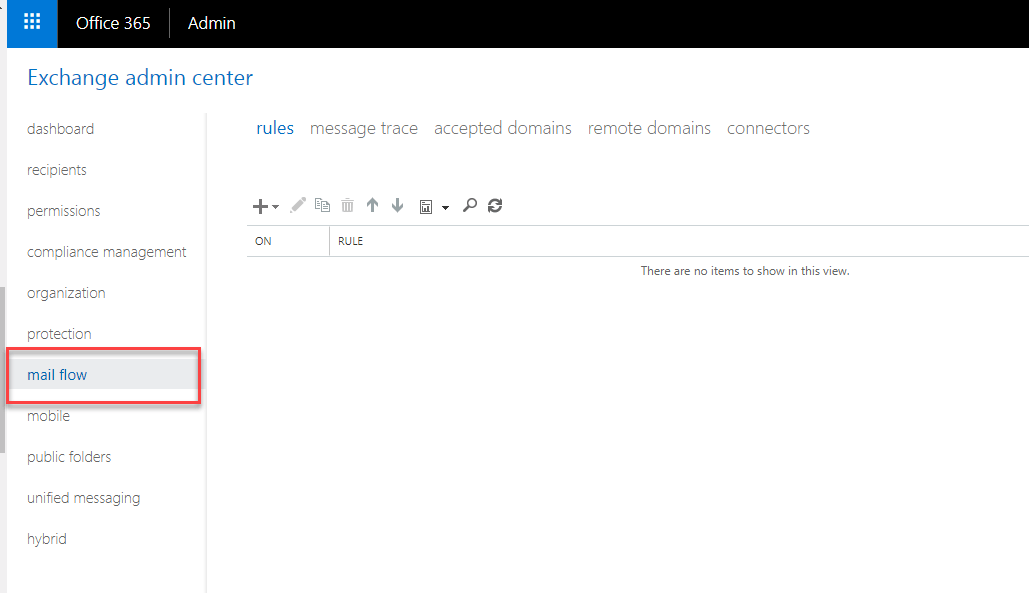Select recipients in the left navigation
Screen dimensions: 1029x593
[57, 170]
